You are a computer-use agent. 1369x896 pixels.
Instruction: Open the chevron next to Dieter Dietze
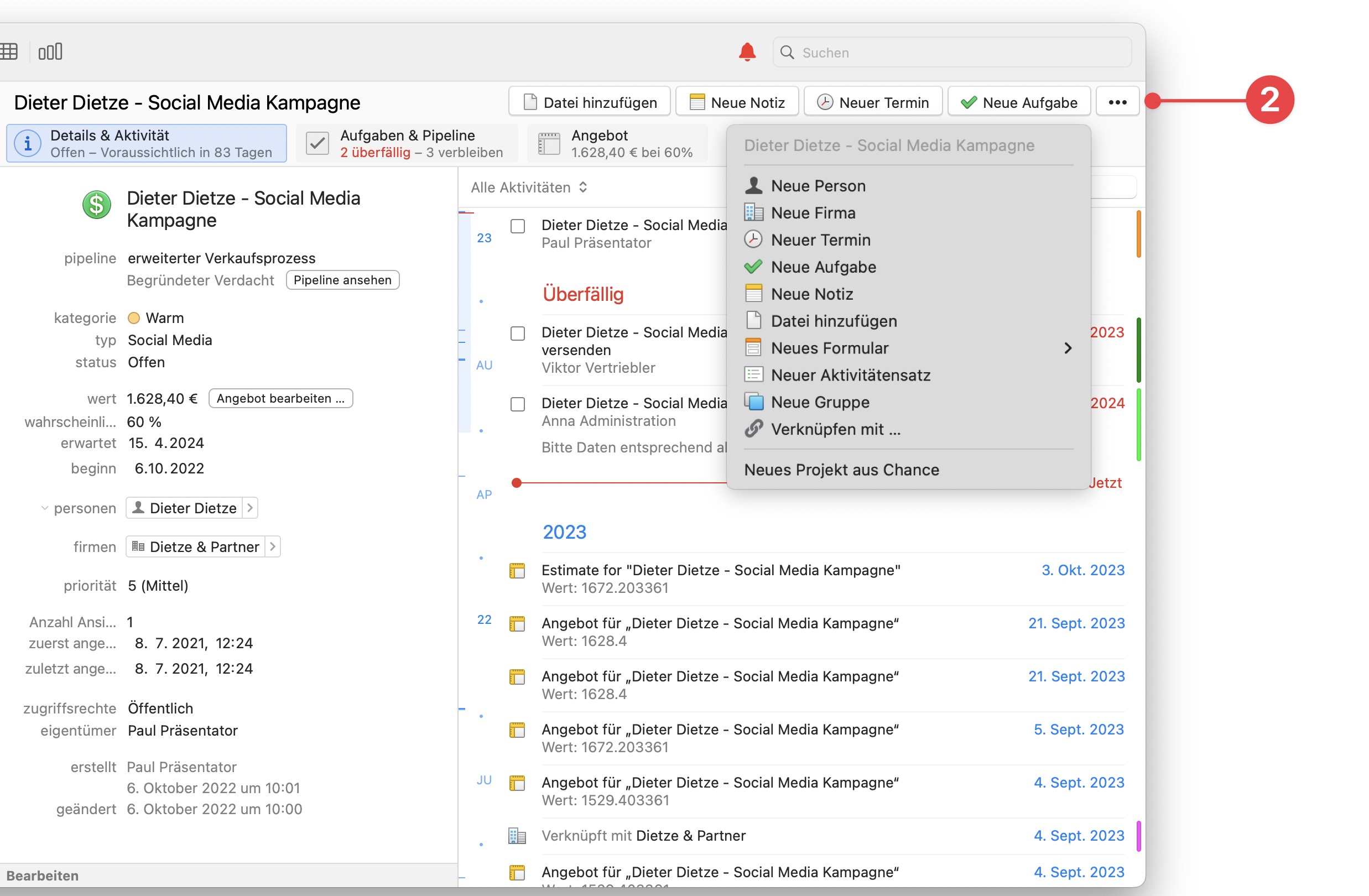pyautogui.click(x=249, y=508)
